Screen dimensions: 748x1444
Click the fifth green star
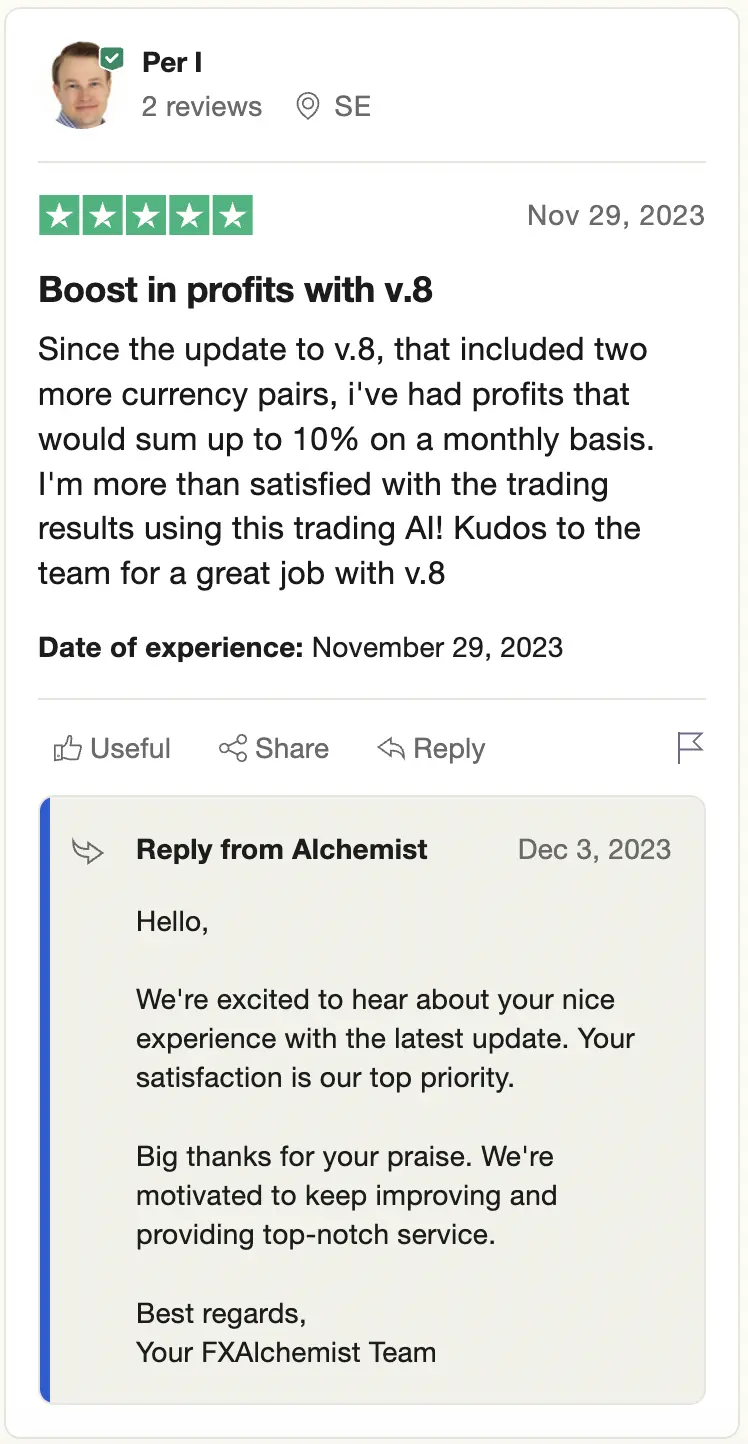click(x=232, y=216)
